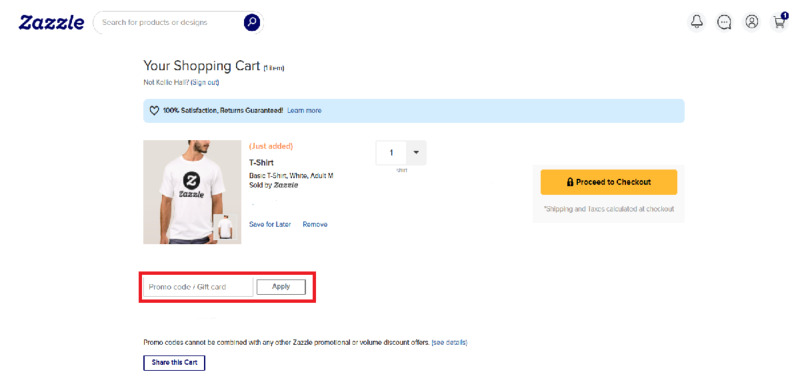This screenshot has height=391, width=798.
Task: Click the Zazzle logo in header
Action: coord(51,23)
